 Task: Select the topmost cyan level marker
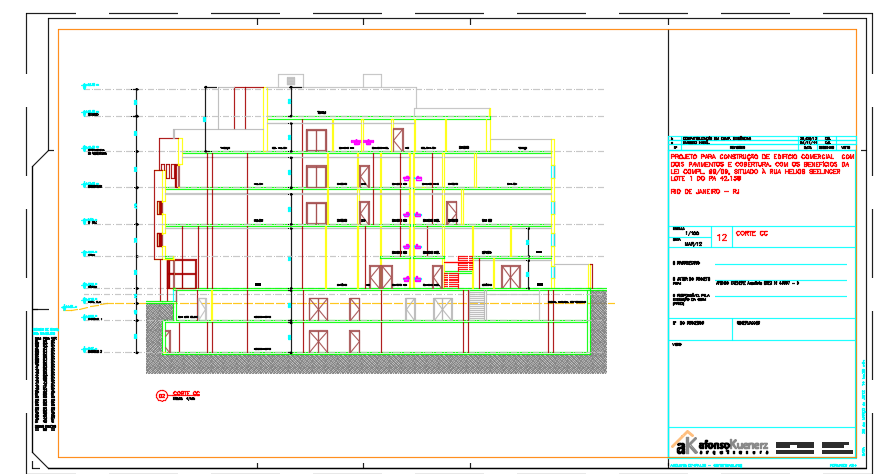tap(87, 86)
